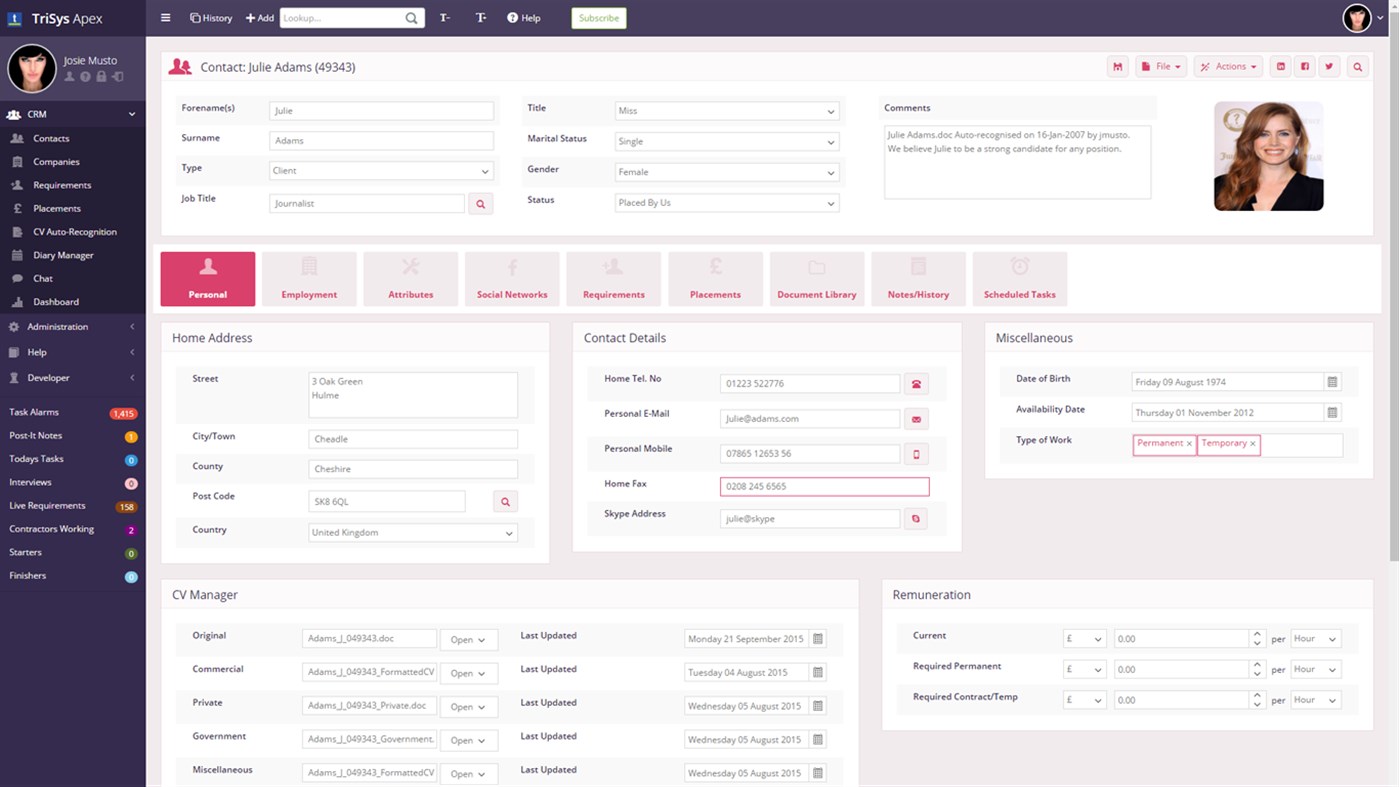Open the Placements tab
The image size is (1399, 787).
click(x=715, y=278)
